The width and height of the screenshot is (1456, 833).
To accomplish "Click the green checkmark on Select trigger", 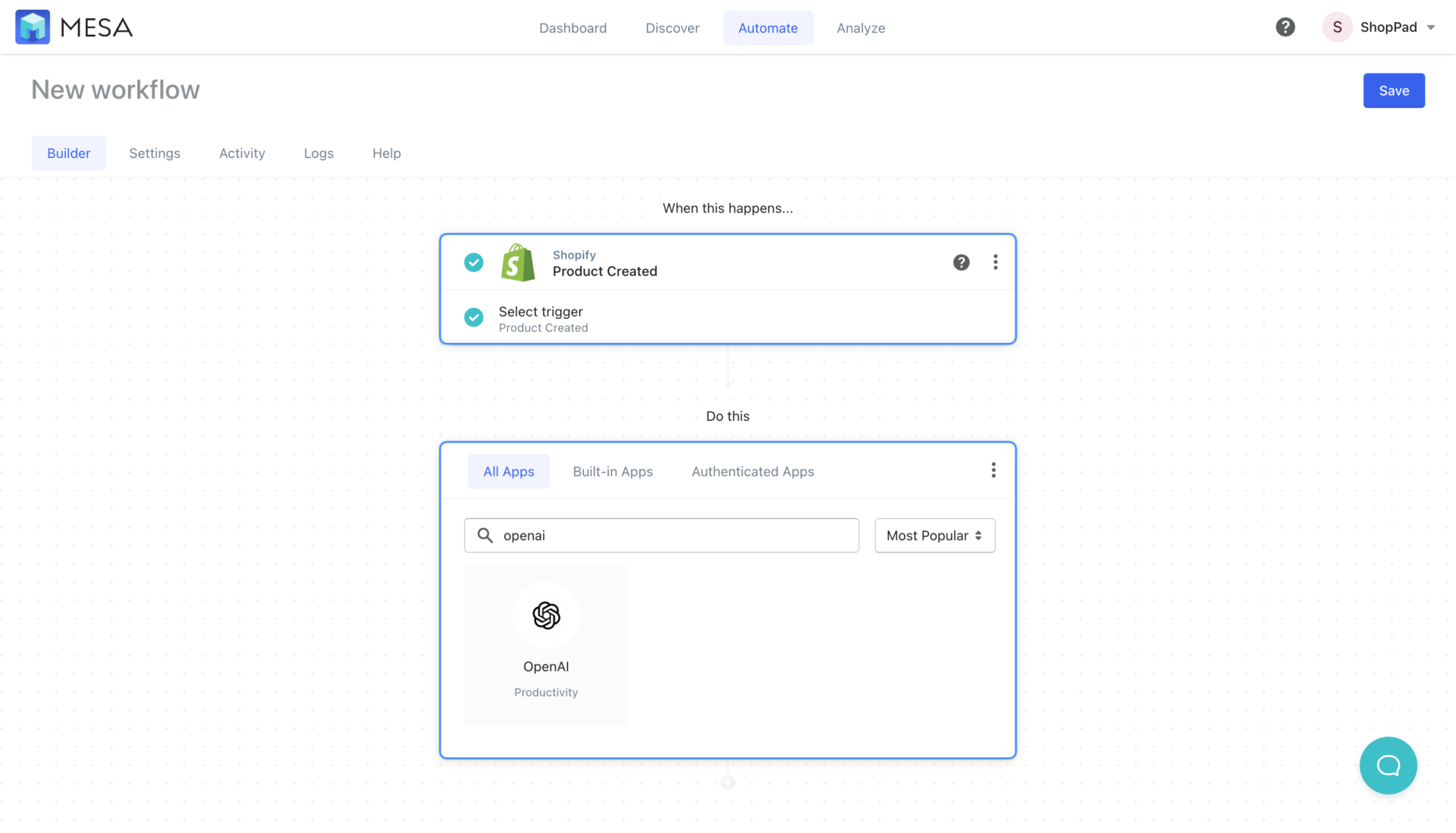I will [473, 317].
